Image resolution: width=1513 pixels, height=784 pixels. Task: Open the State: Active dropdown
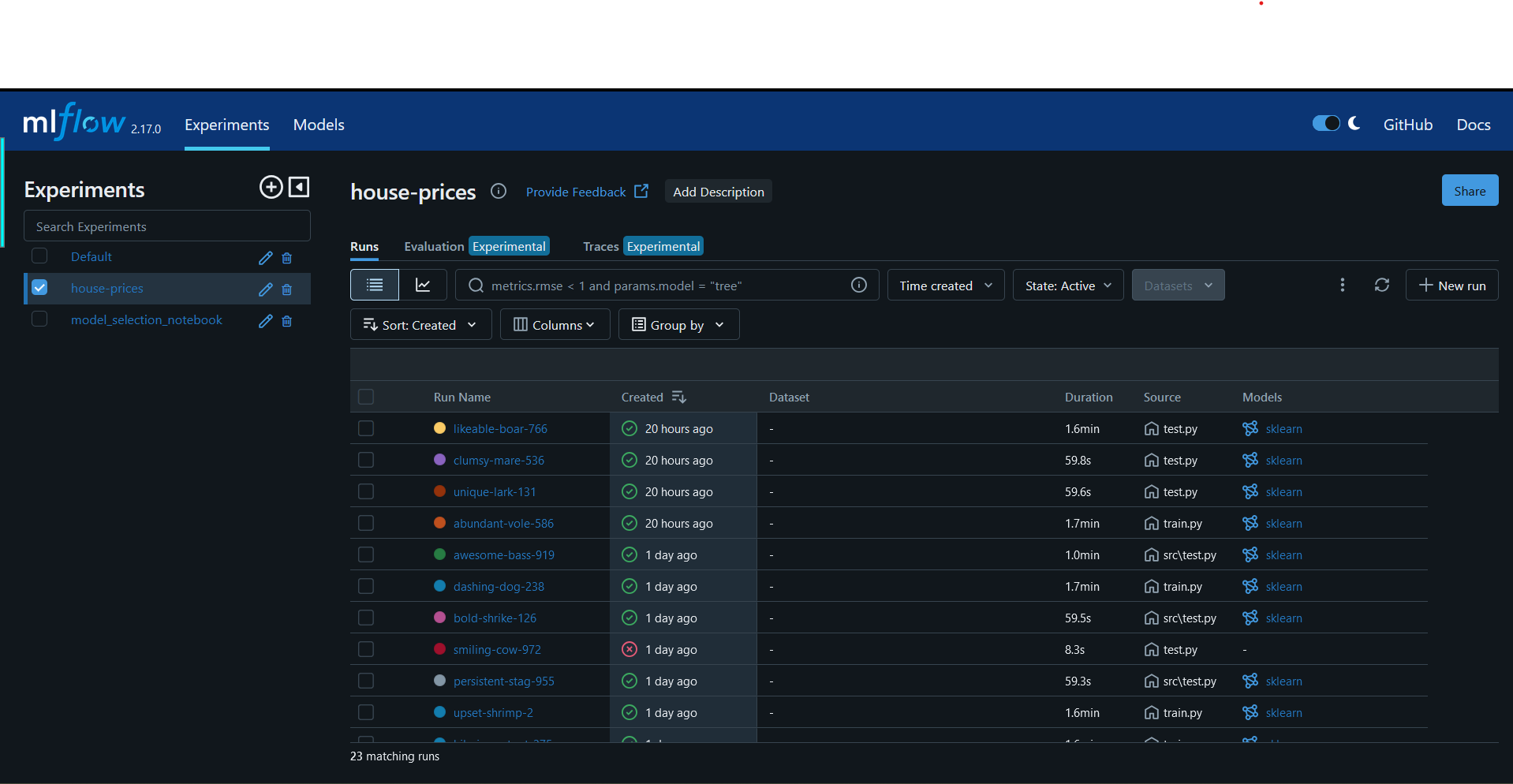click(x=1068, y=285)
